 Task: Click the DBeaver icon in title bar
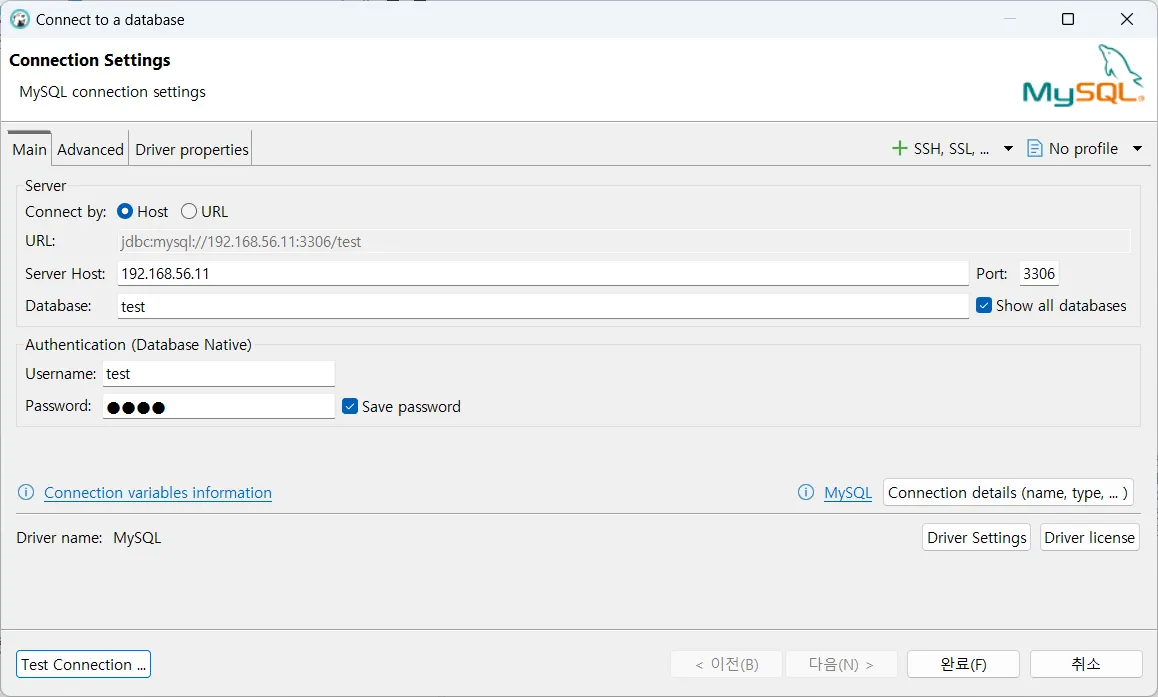[20, 19]
